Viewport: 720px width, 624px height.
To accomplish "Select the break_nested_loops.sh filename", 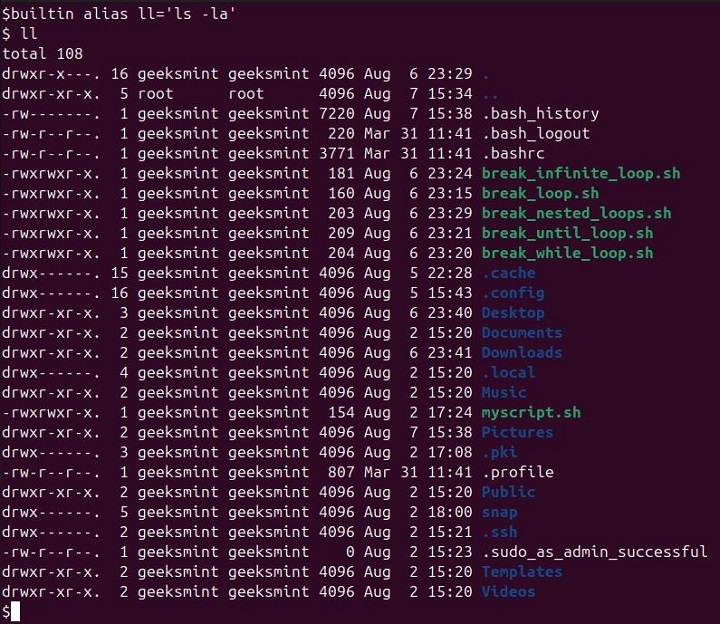I will pos(576,213).
